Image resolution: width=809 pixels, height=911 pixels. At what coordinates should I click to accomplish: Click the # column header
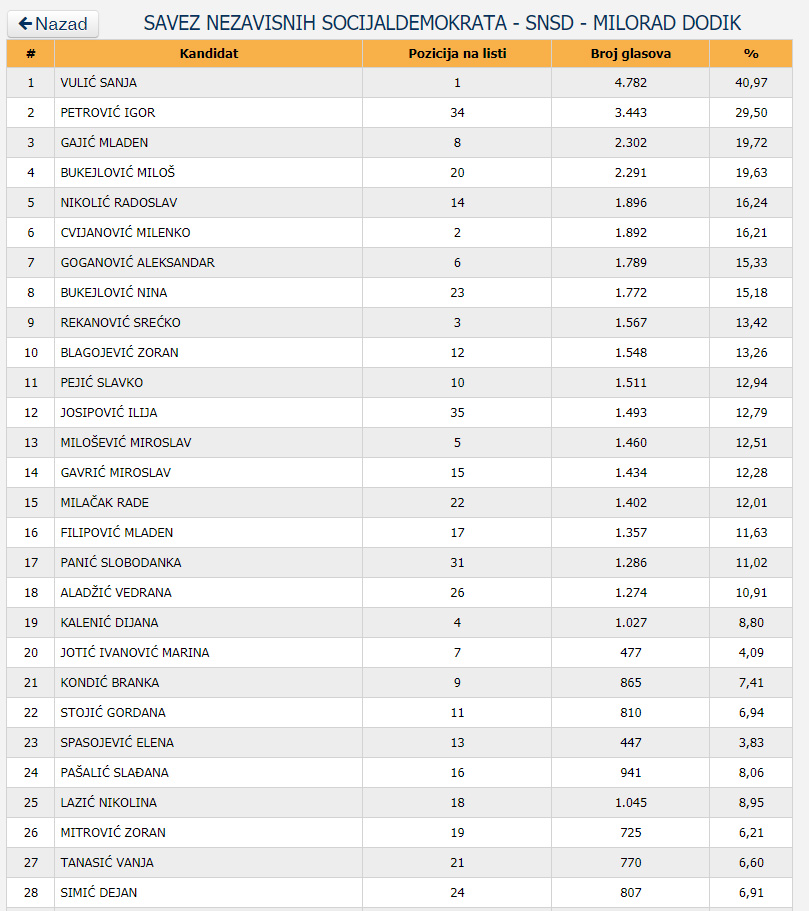[x=31, y=53]
